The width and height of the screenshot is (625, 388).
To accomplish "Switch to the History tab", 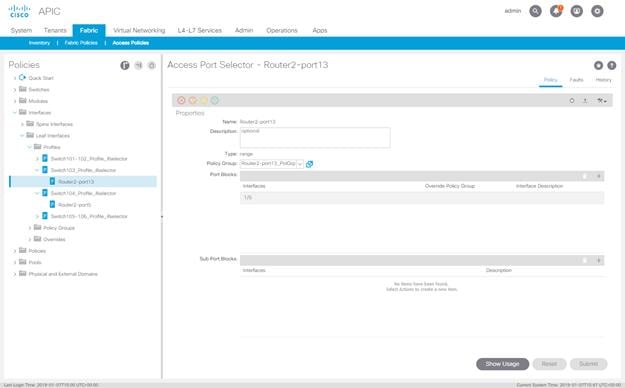I will click(603, 80).
